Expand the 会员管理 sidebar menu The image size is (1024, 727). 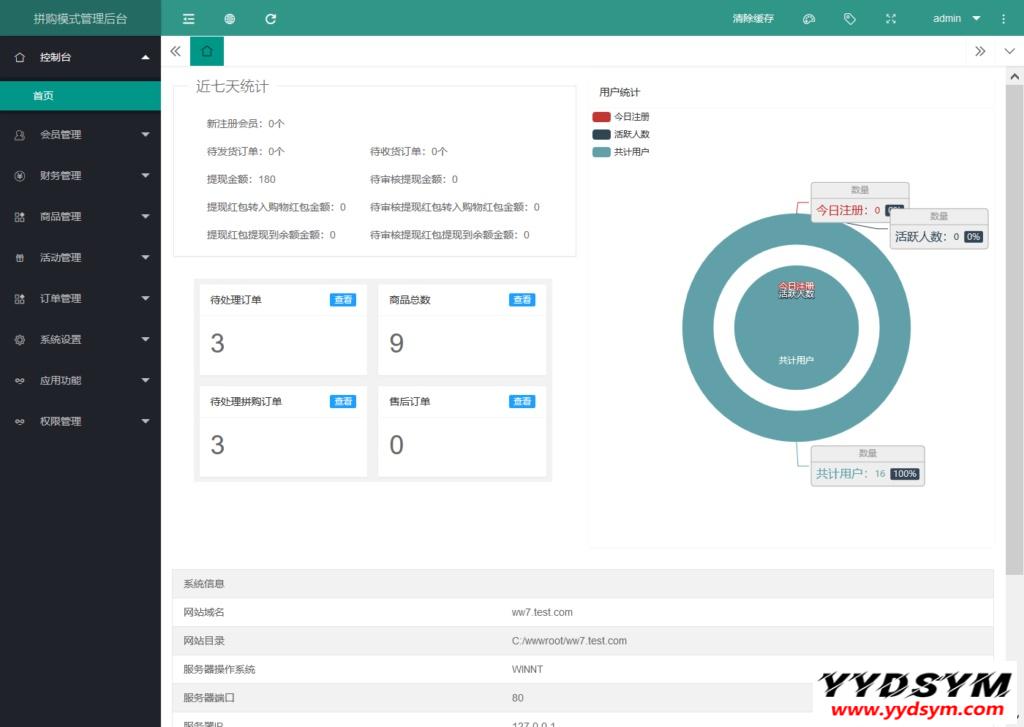pyautogui.click(x=78, y=134)
